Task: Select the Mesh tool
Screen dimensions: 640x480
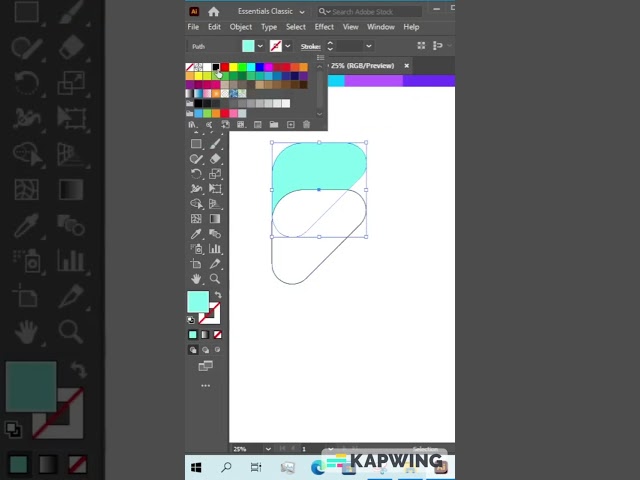Action: click(196, 219)
